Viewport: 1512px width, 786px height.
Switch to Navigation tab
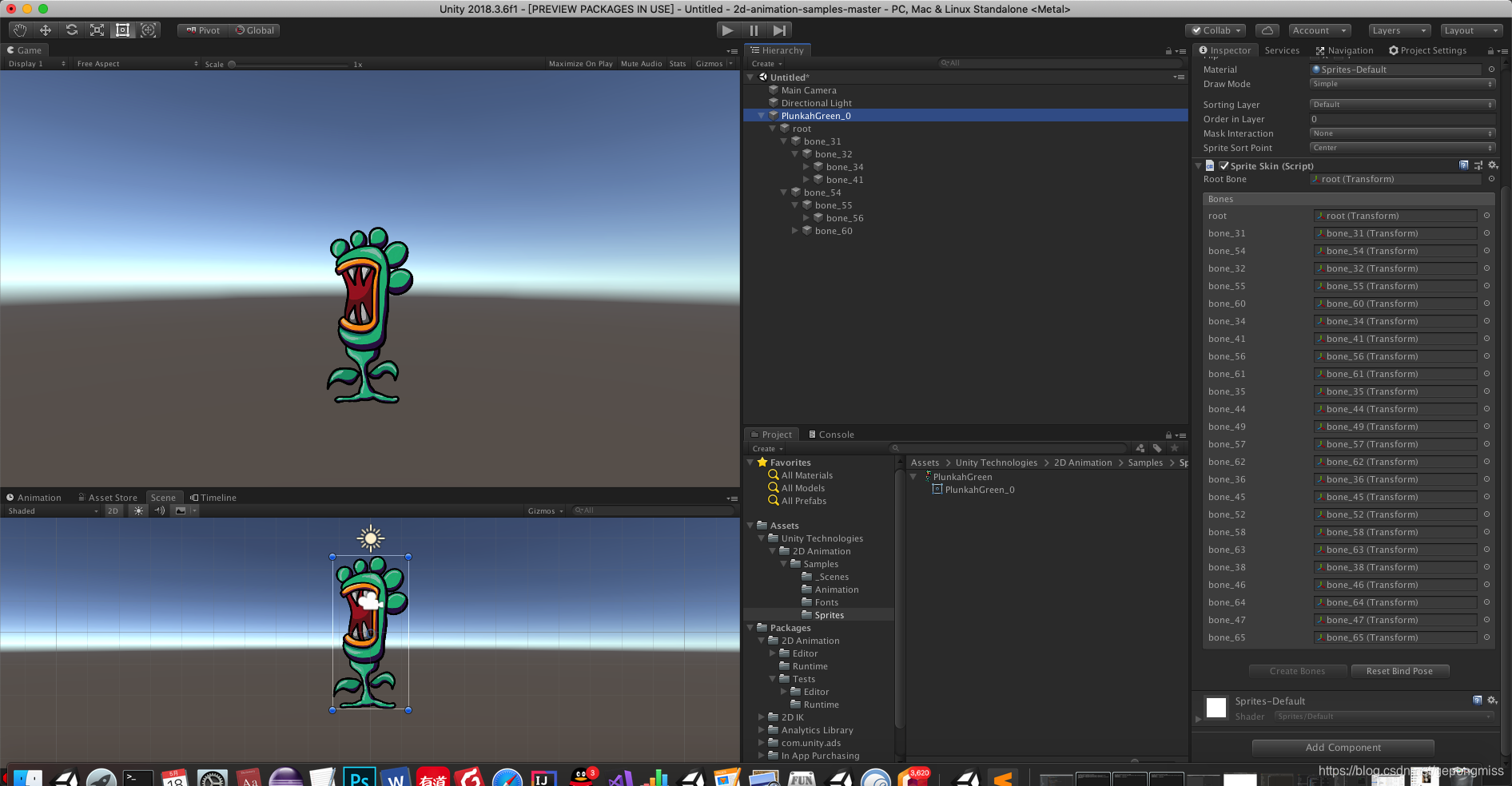pos(1344,50)
